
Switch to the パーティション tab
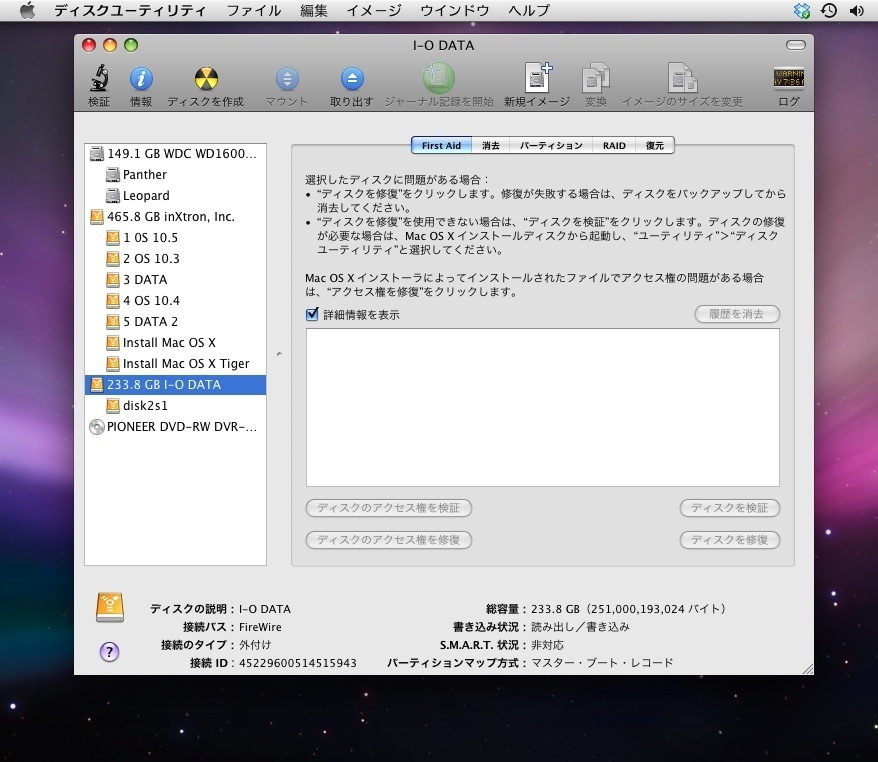(x=550, y=146)
